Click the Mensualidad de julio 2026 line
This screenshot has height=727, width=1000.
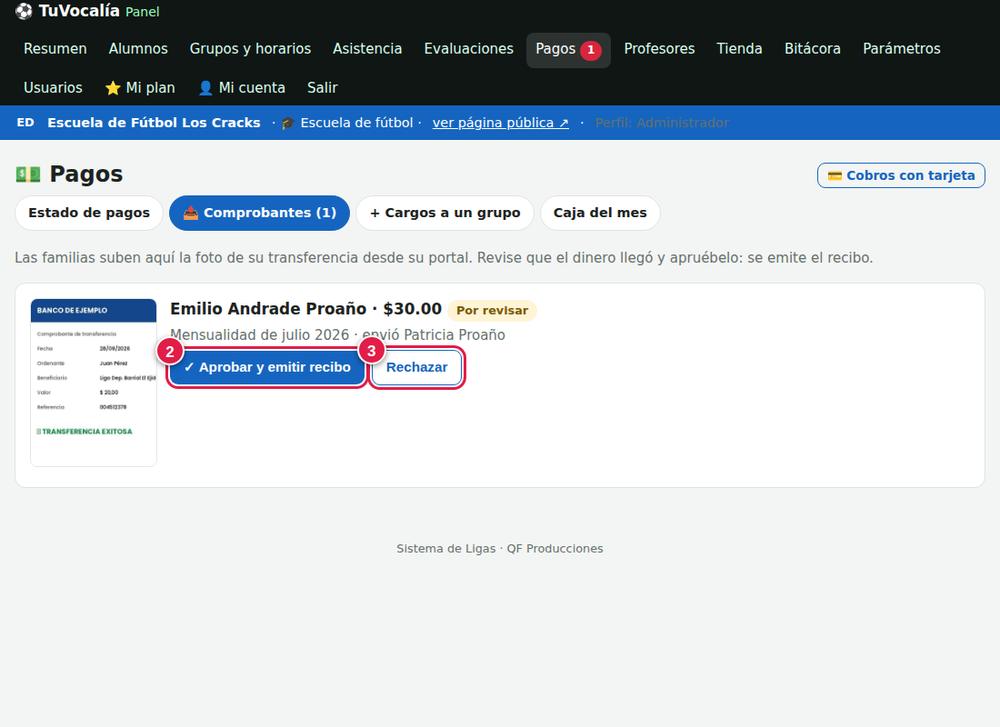tap(337, 335)
